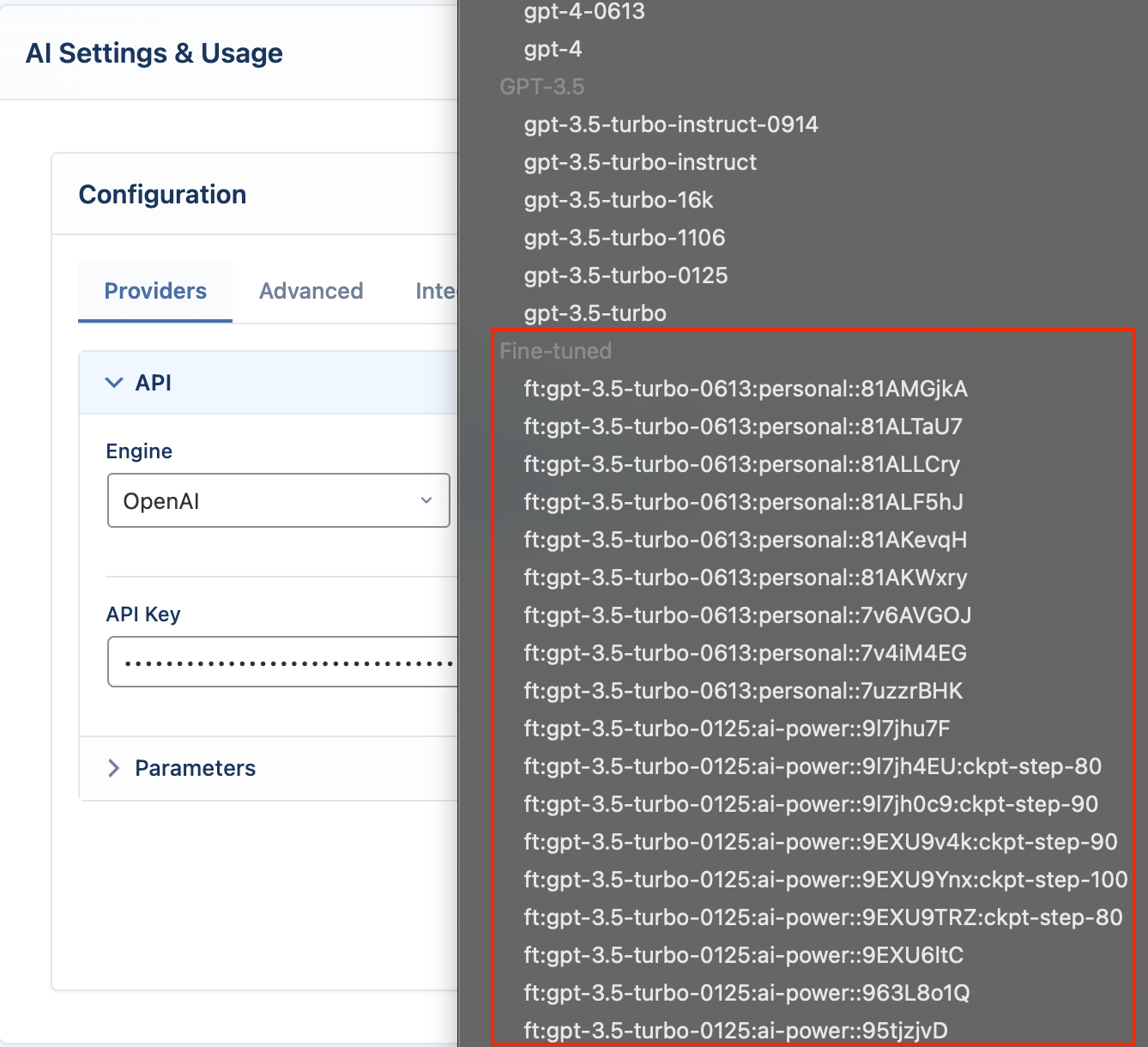Choose fine-tuned model ending 7v4iM4EG
The image size is (1148, 1047).
746,653
